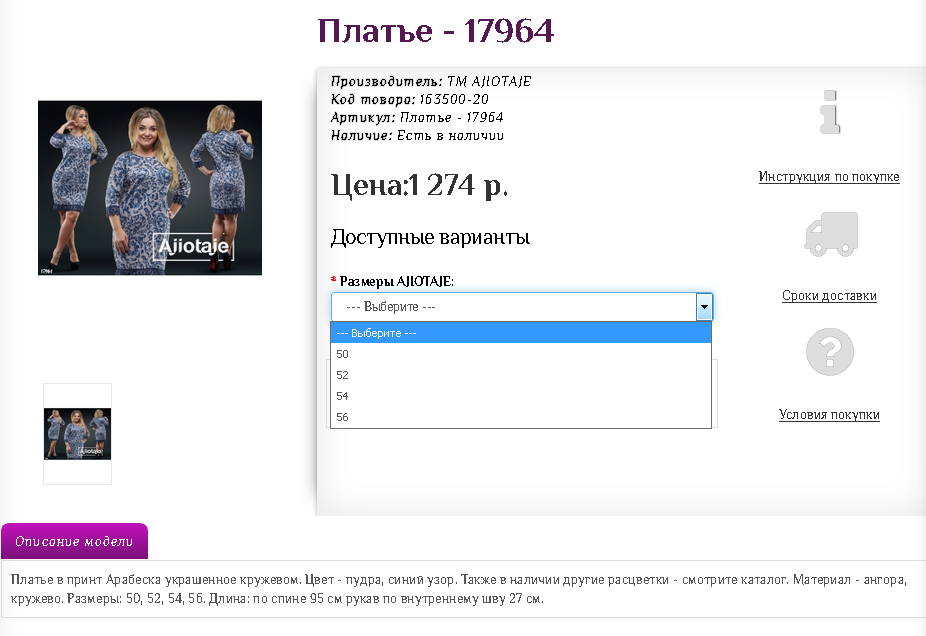Choose size 56 from the list
Screen dimensions: 926x636
[521, 417]
